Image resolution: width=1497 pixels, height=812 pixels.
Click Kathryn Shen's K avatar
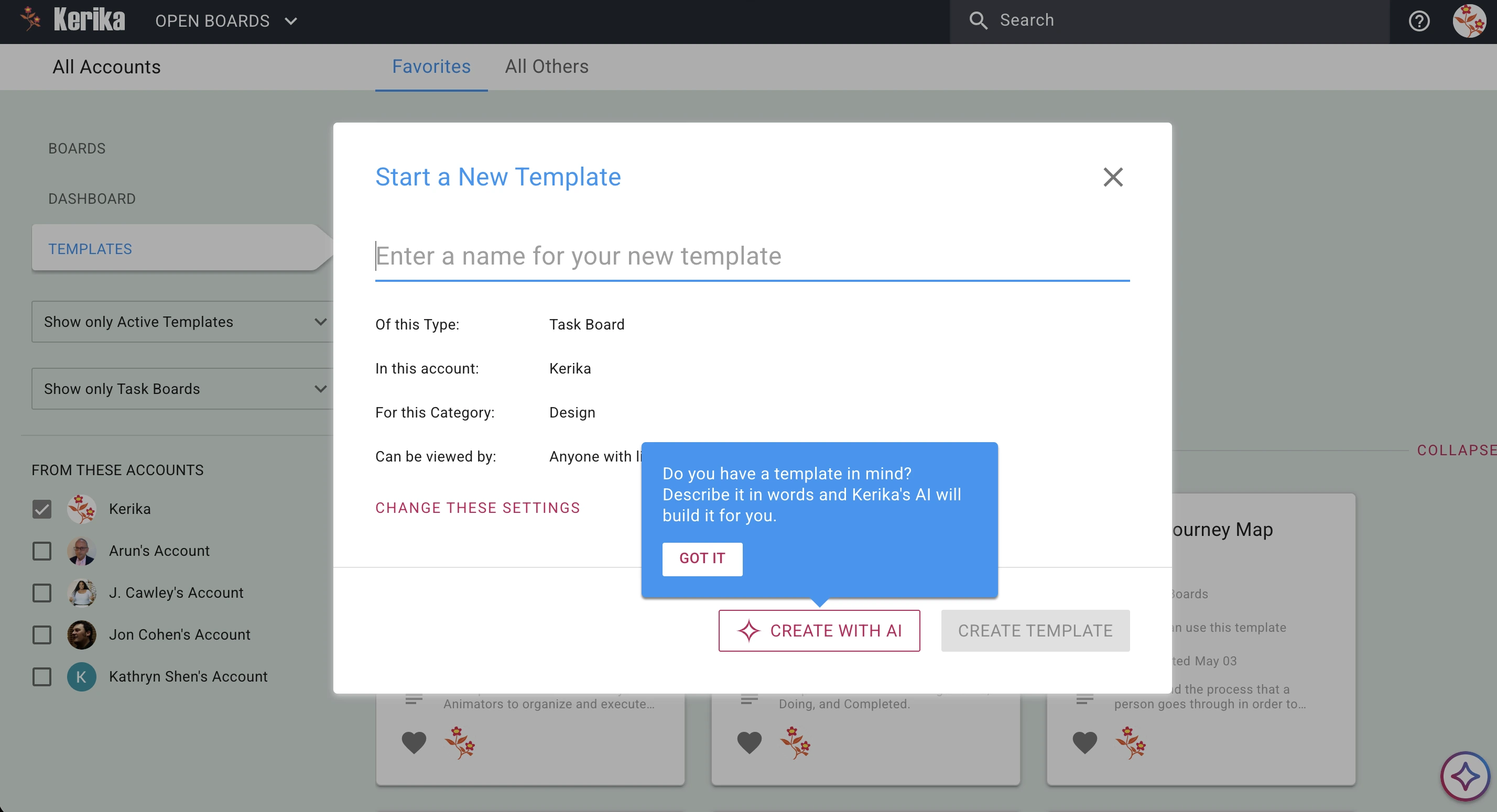pos(81,677)
